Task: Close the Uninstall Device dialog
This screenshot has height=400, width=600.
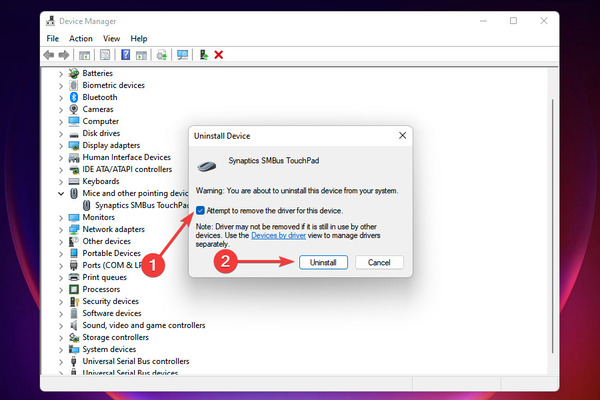Action: click(403, 136)
